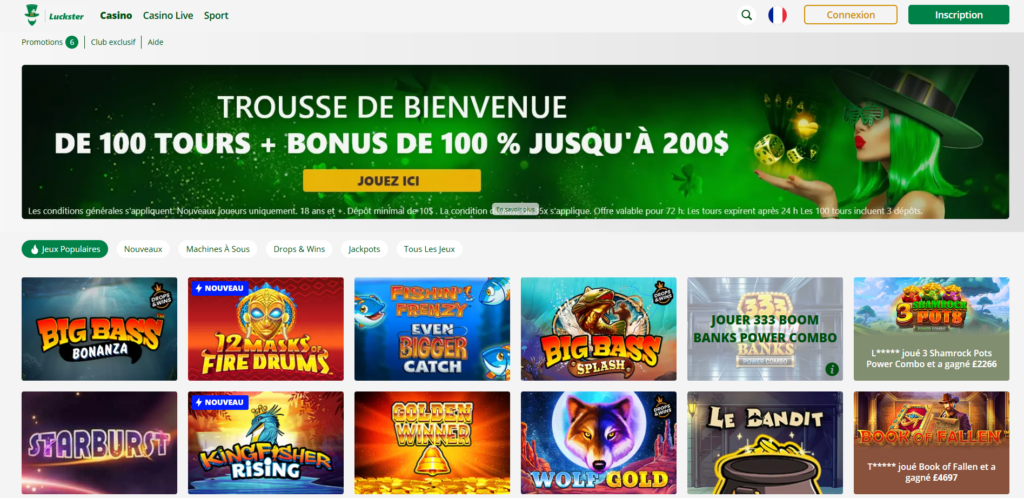Viewport: 1024px width, 498px height.
Task: Open the Drops & Wins category
Action: tap(299, 249)
